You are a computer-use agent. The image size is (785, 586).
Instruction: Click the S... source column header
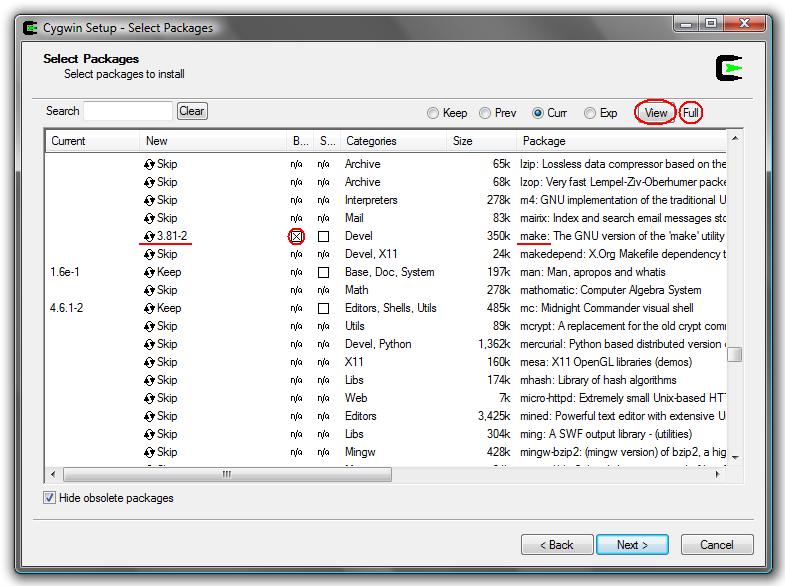click(x=327, y=141)
